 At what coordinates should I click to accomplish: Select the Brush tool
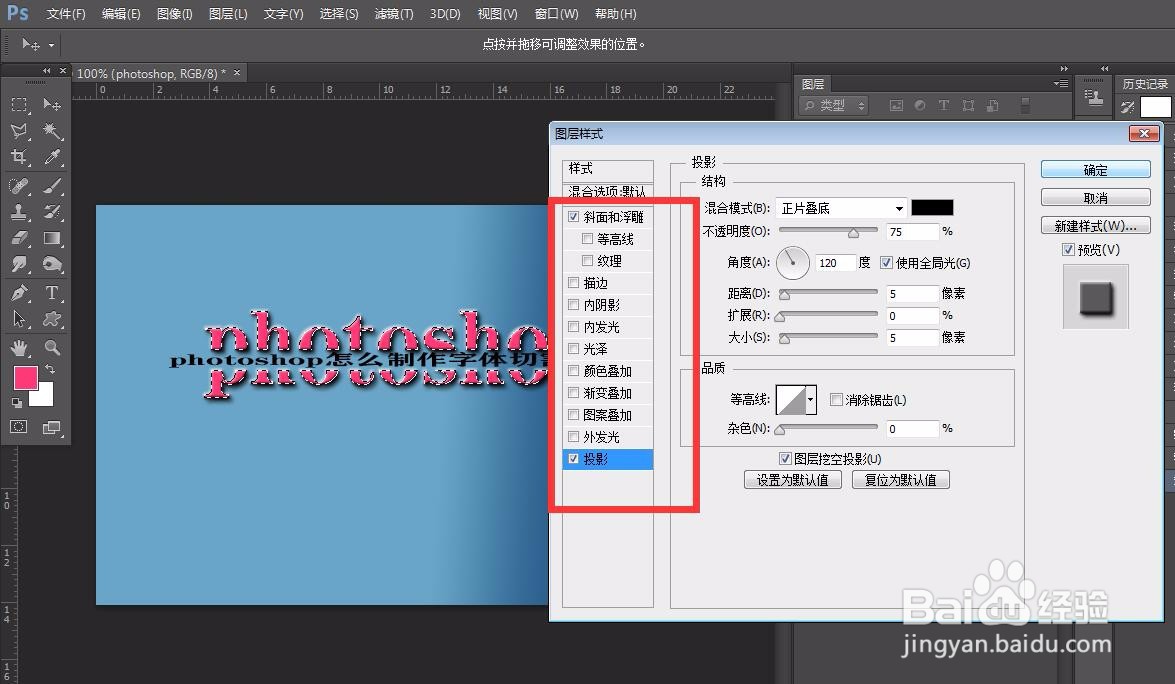click(52, 185)
